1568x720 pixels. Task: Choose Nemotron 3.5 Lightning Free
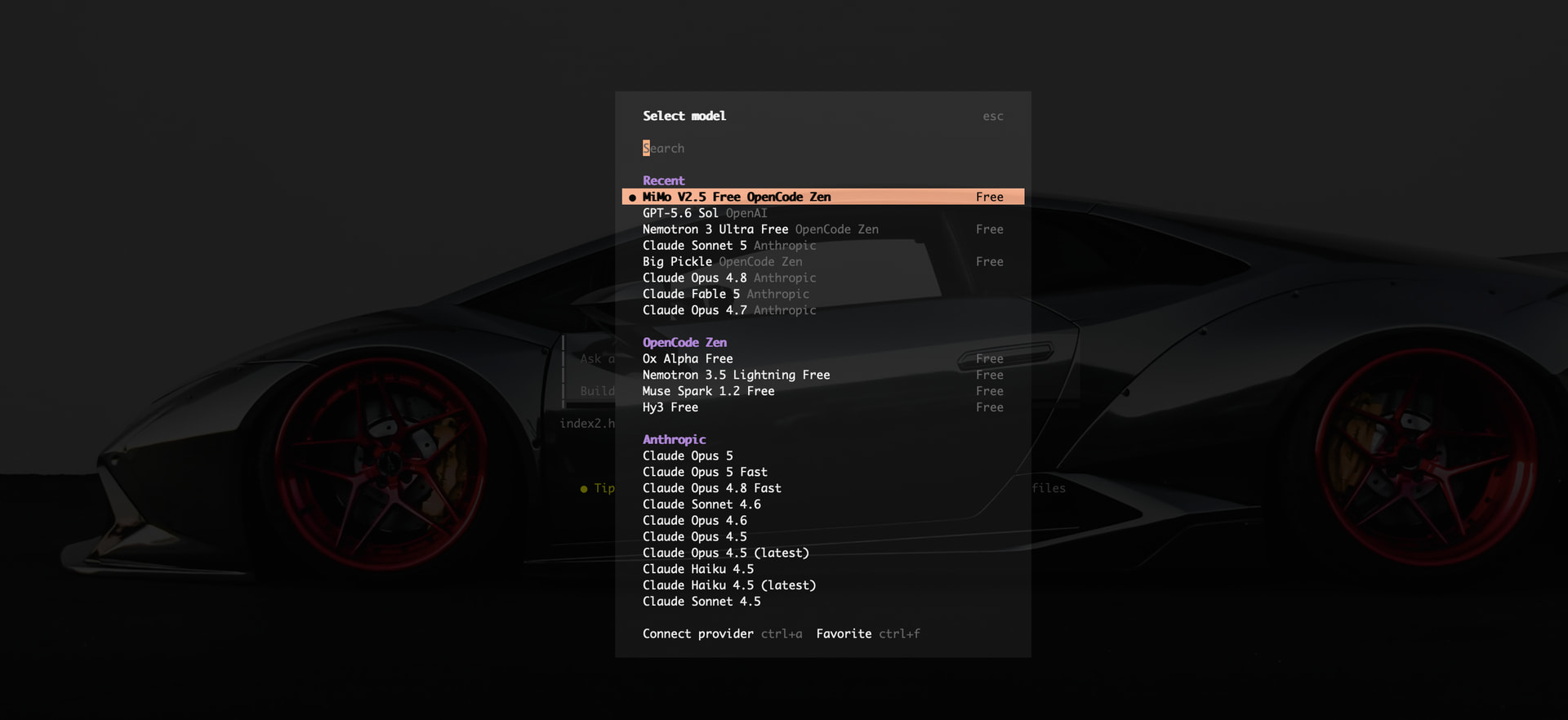822,375
